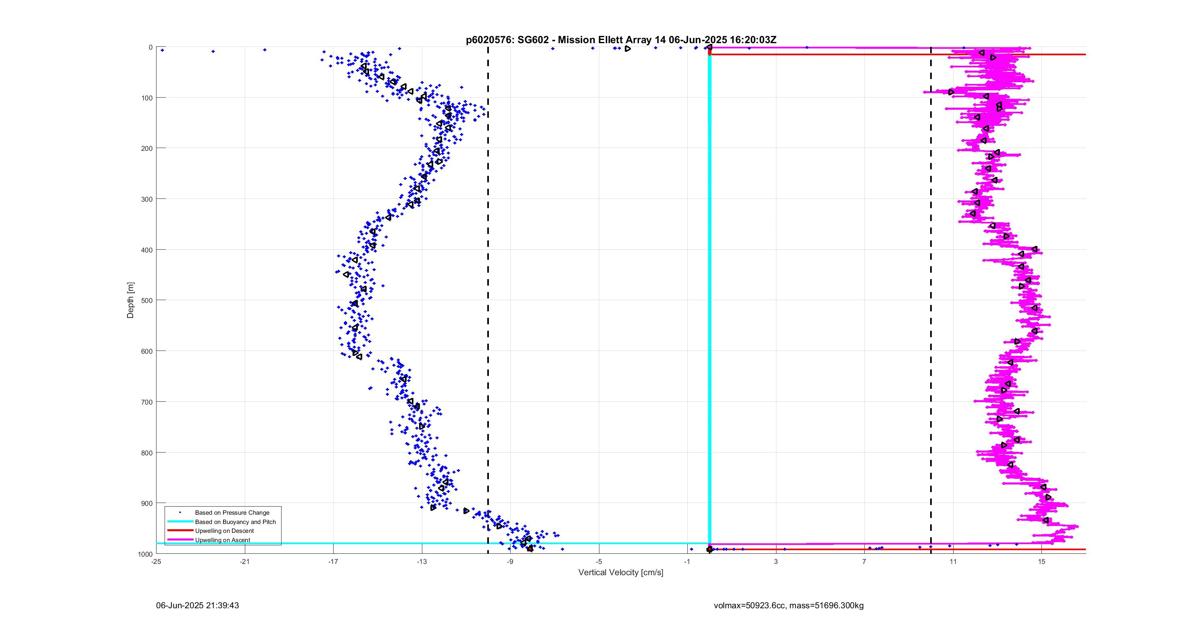Click the dark red line sample in the legend
1200x622 pixels.
pyautogui.click(x=180, y=531)
